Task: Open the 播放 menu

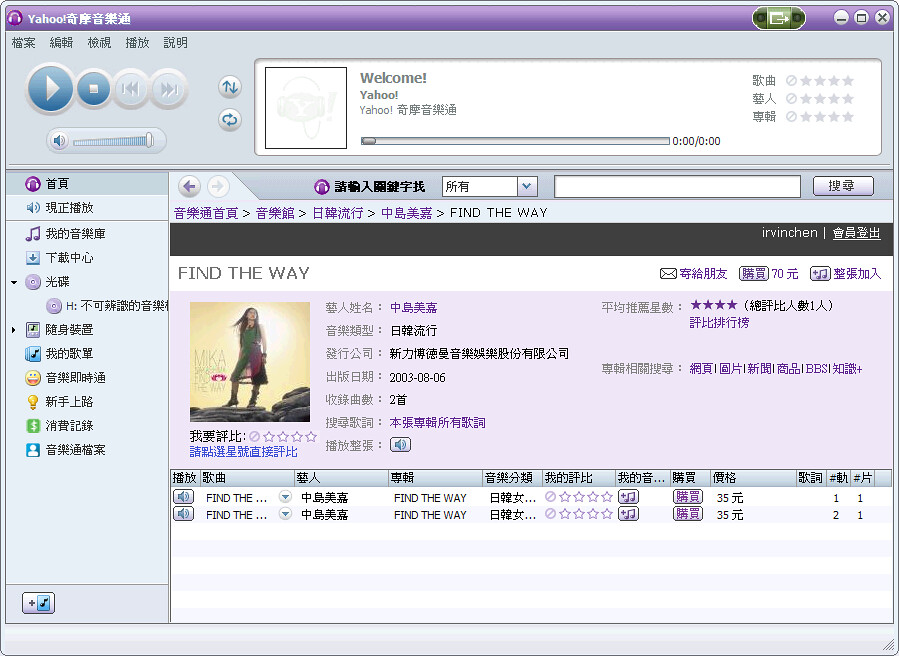Action: pos(137,43)
